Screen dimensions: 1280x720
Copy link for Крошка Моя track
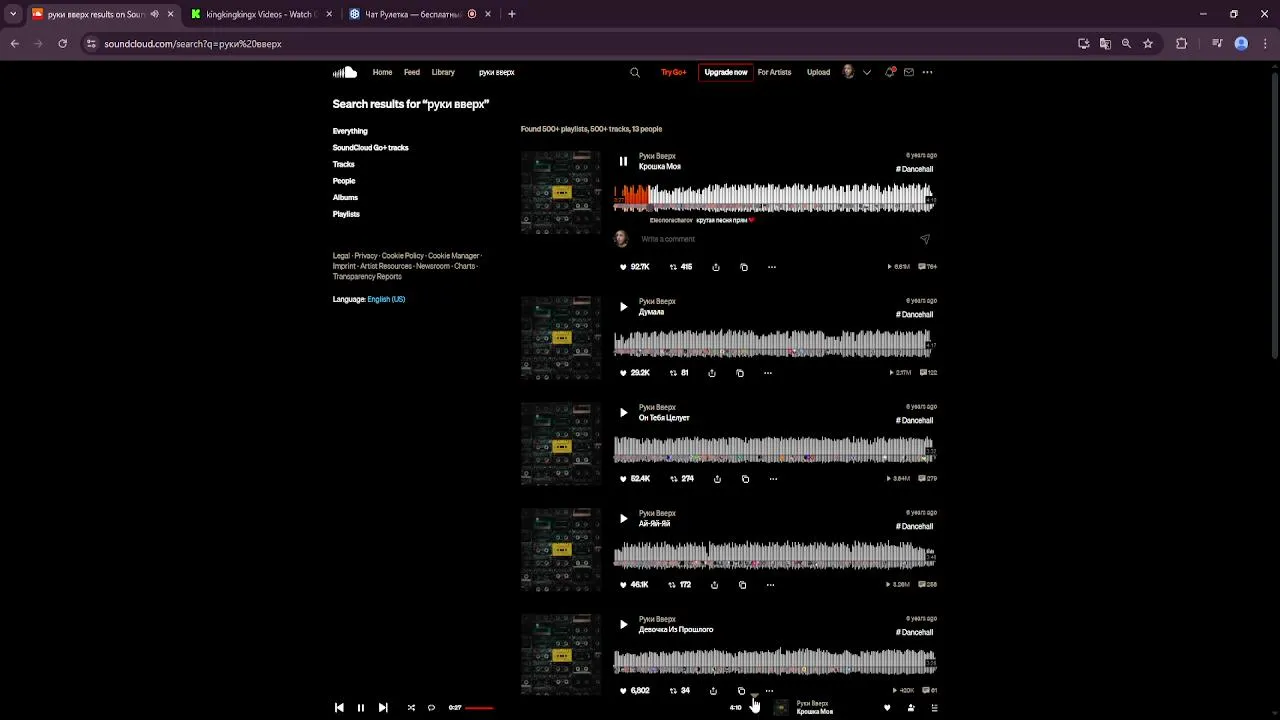tap(744, 267)
